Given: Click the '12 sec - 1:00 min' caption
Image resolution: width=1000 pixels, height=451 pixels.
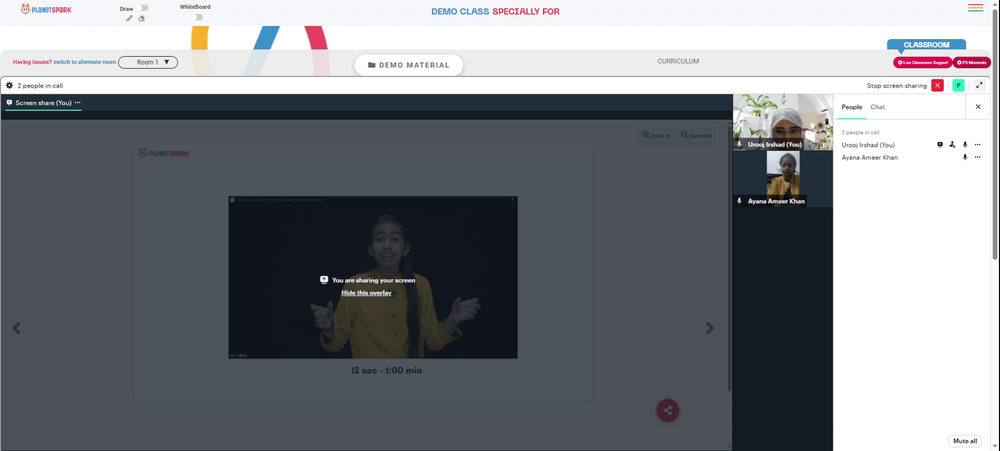Looking at the screenshot, I should 386,370.
